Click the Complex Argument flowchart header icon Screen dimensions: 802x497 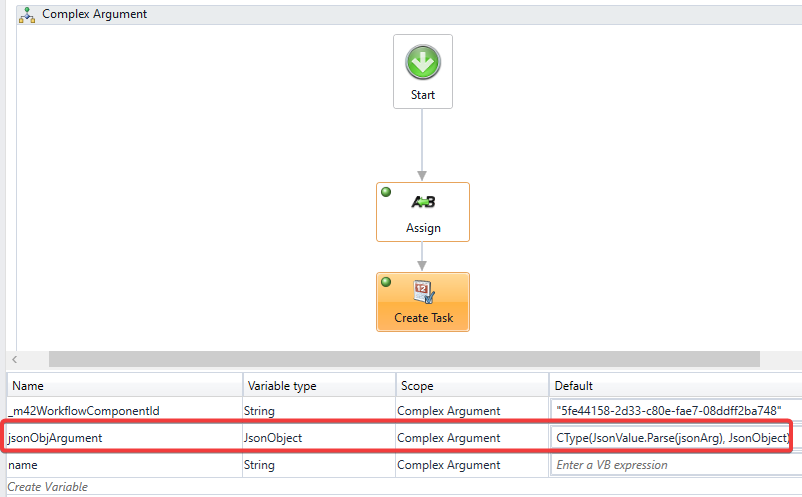point(27,14)
